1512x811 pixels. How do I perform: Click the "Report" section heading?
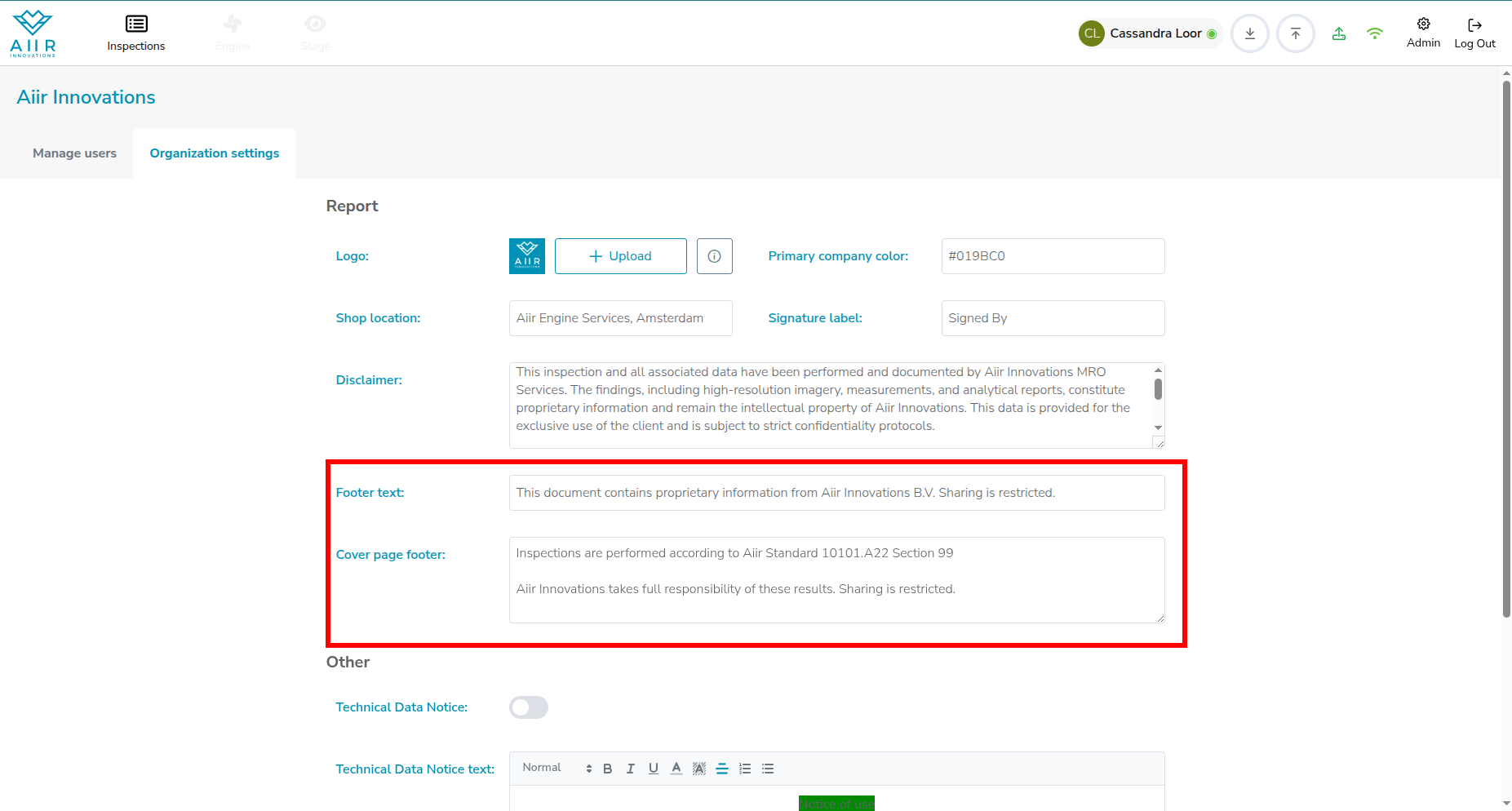(353, 206)
